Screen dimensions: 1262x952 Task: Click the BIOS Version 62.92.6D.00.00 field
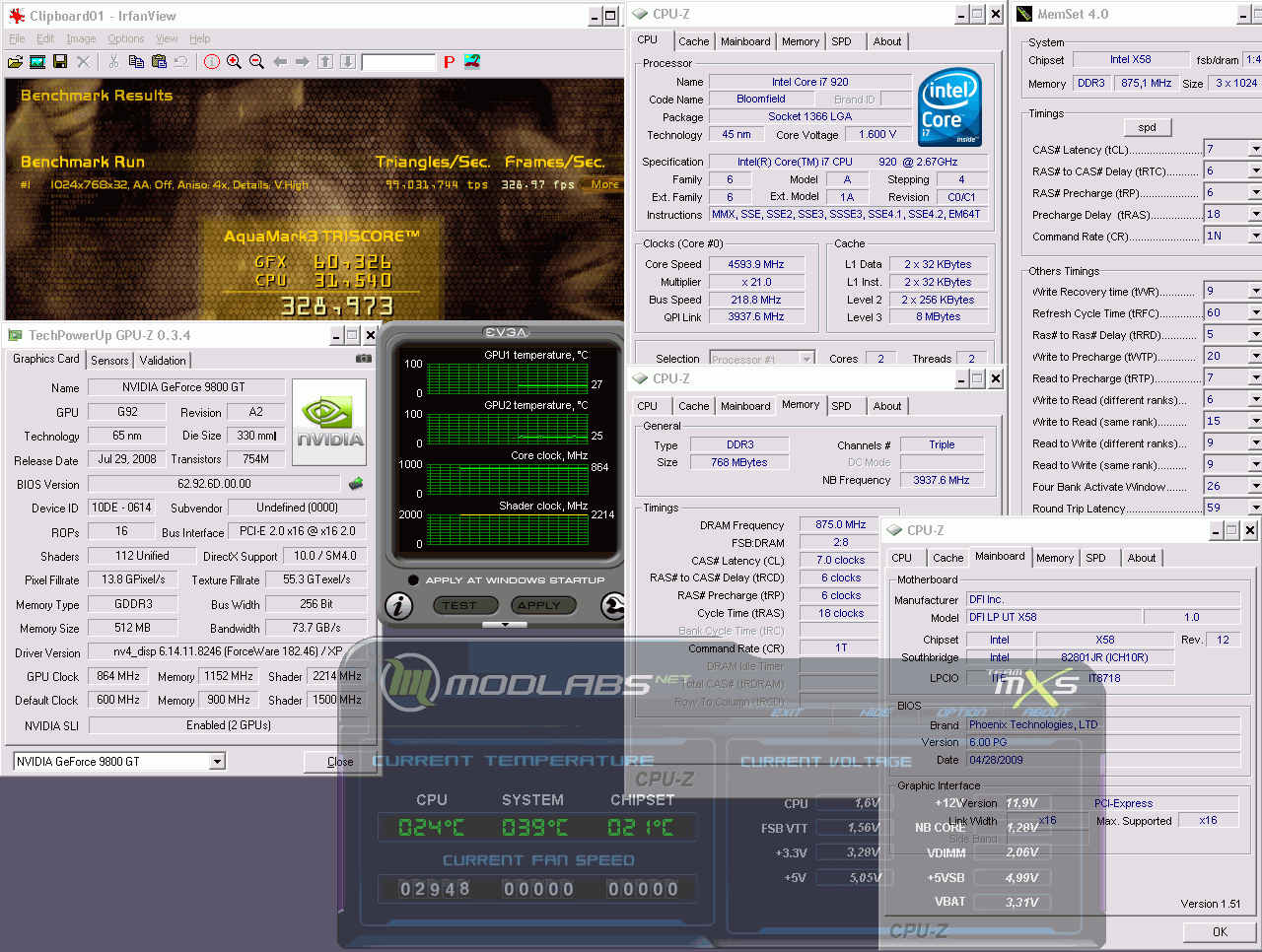point(215,484)
